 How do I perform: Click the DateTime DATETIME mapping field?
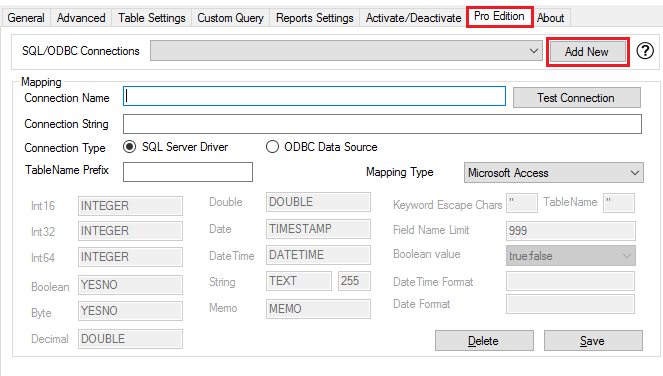(x=318, y=255)
